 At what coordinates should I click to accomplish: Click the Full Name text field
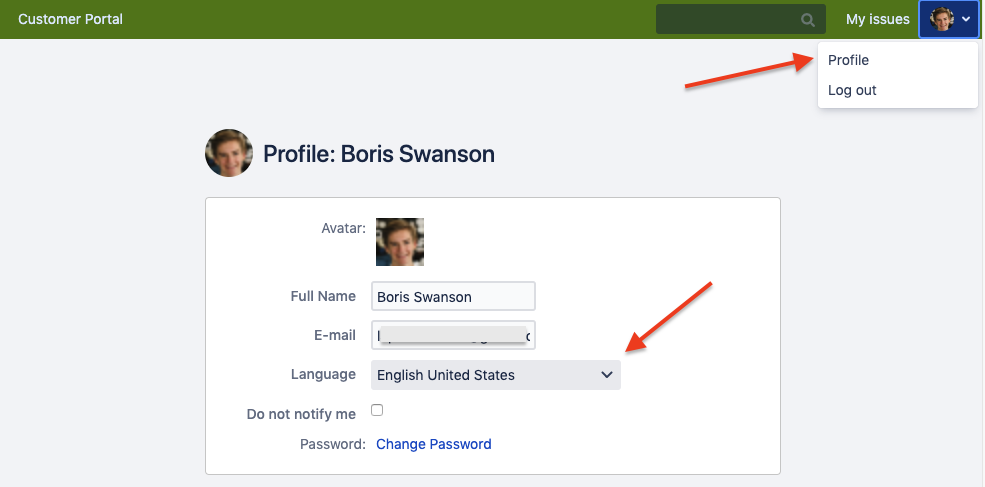pos(453,296)
